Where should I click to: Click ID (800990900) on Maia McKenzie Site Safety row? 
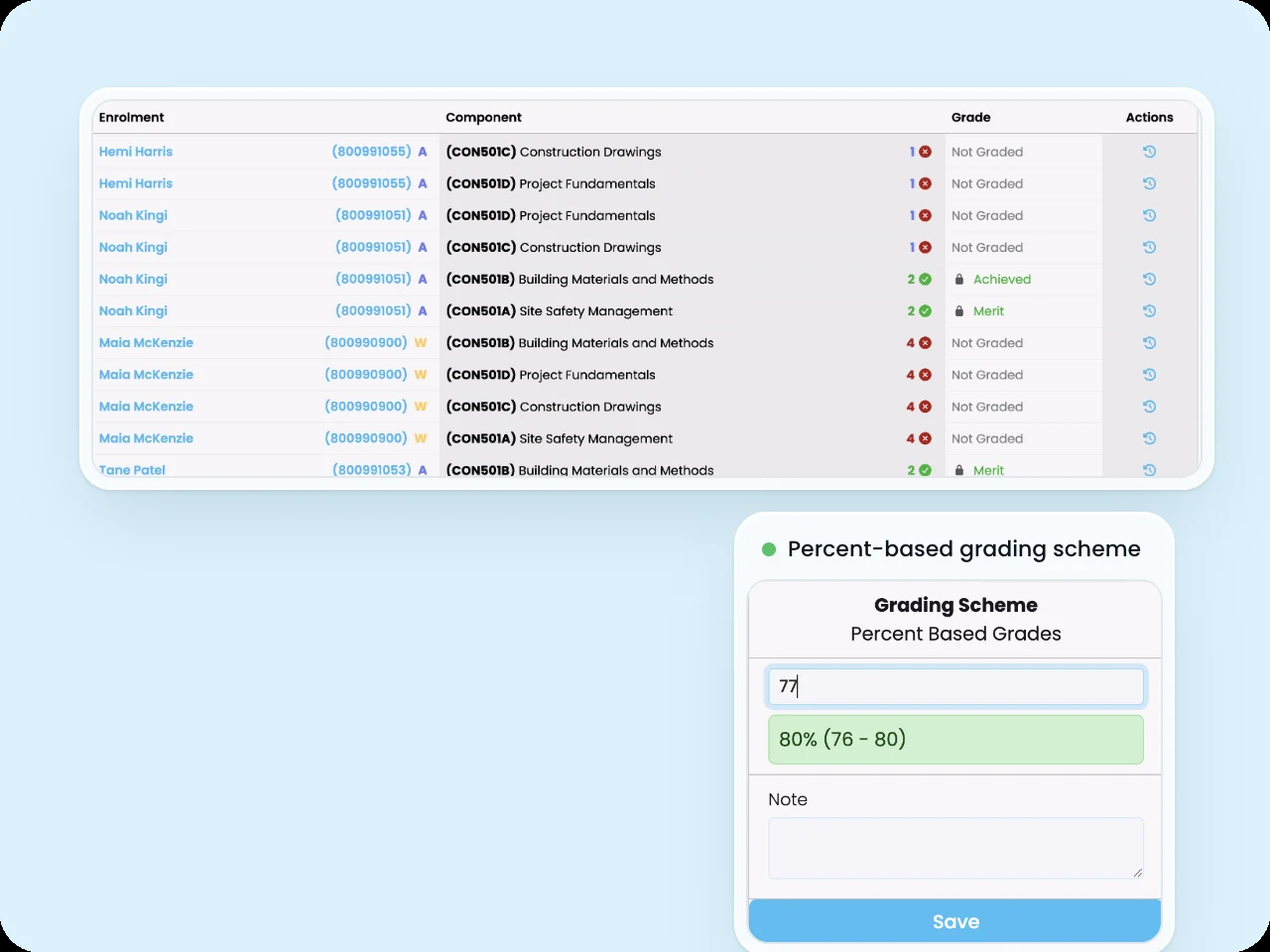[366, 438]
